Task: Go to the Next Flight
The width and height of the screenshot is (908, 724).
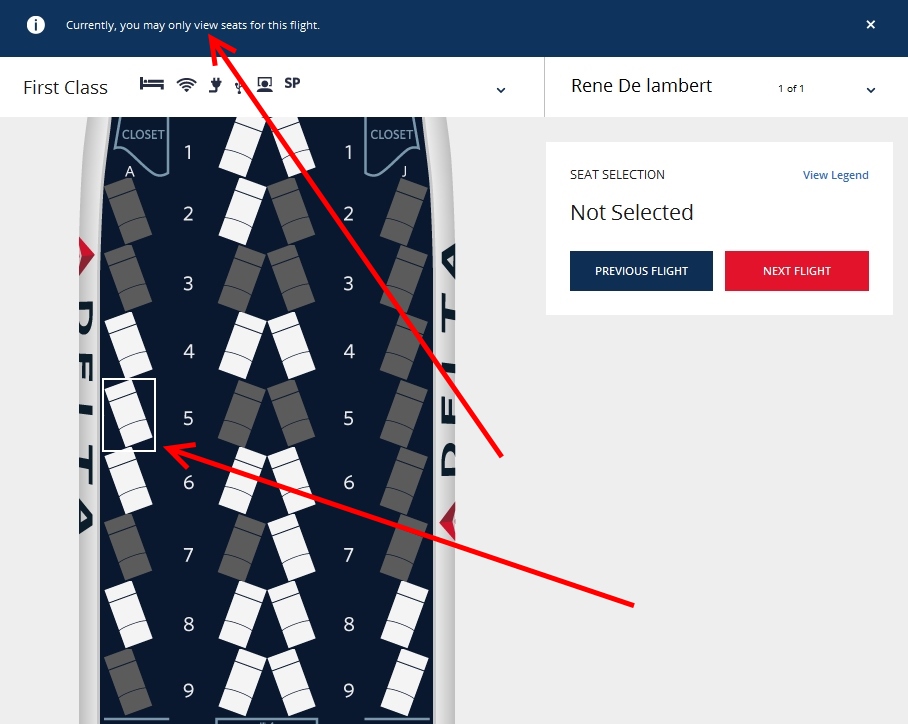Action: pos(796,271)
